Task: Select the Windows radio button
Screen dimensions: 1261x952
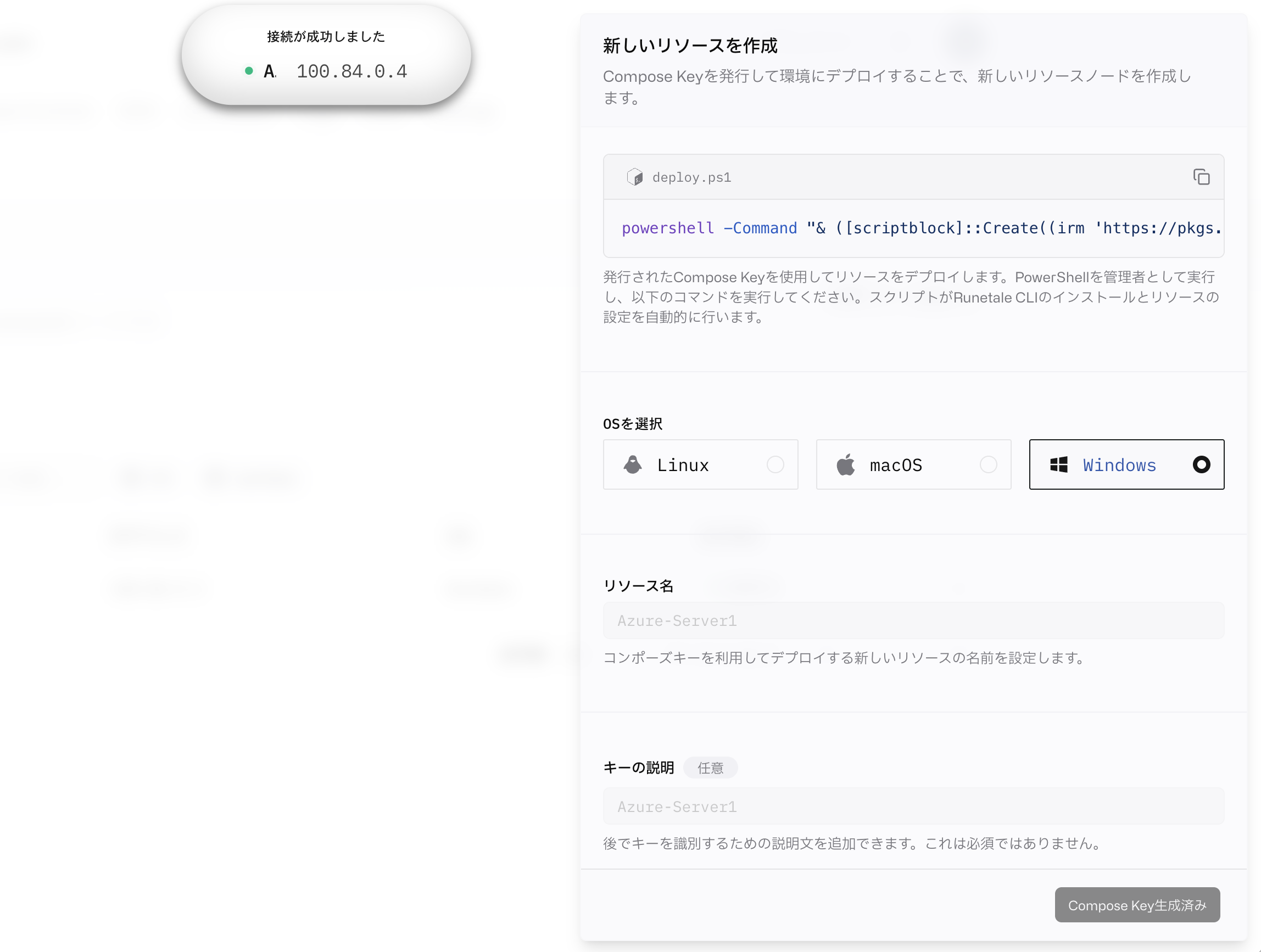Action: (1201, 465)
